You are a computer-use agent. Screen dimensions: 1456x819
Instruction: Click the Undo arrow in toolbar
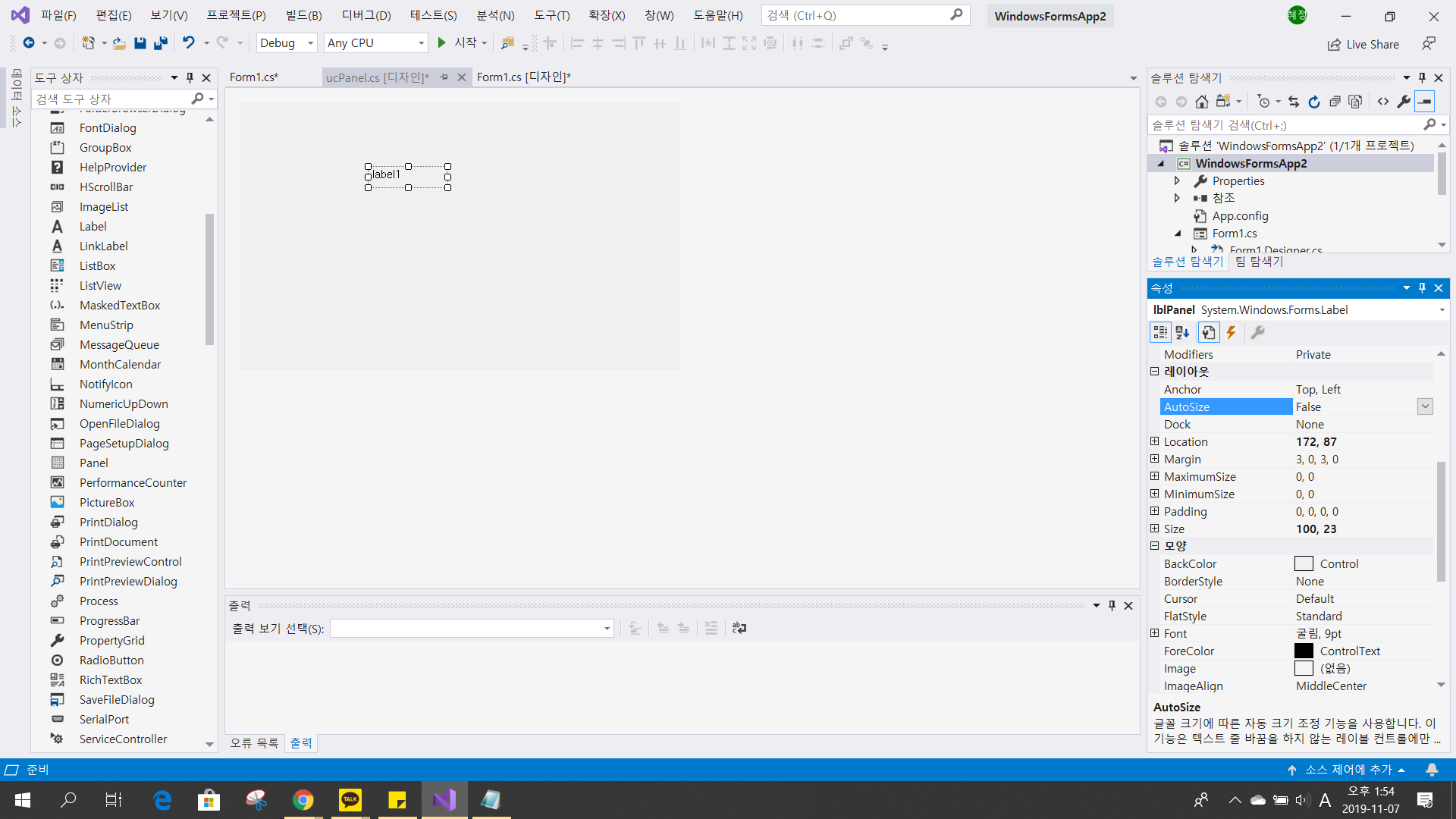coord(188,43)
